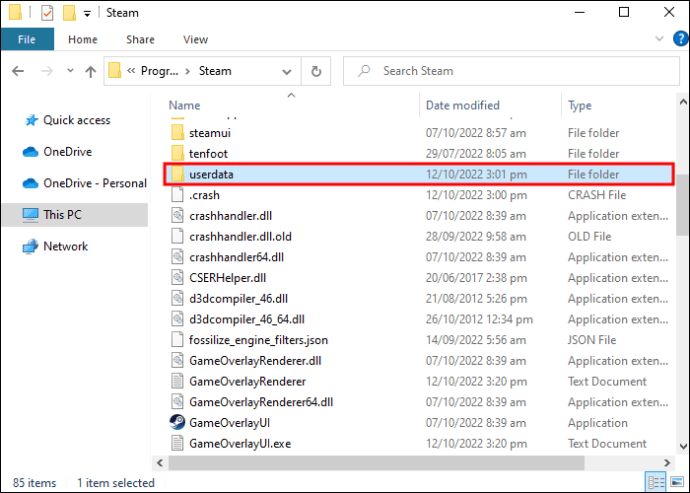This screenshot has width=690, height=493.
Task: Open the File ribbon tab
Action: click(x=27, y=39)
